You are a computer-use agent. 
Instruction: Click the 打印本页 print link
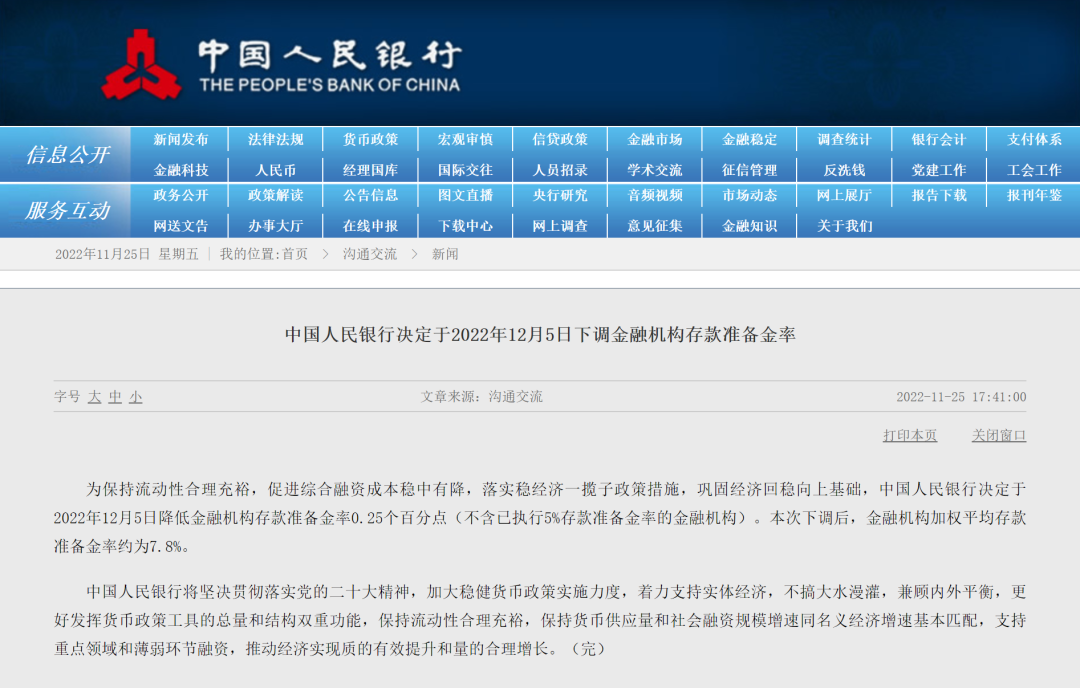click(x=910, y=436)
